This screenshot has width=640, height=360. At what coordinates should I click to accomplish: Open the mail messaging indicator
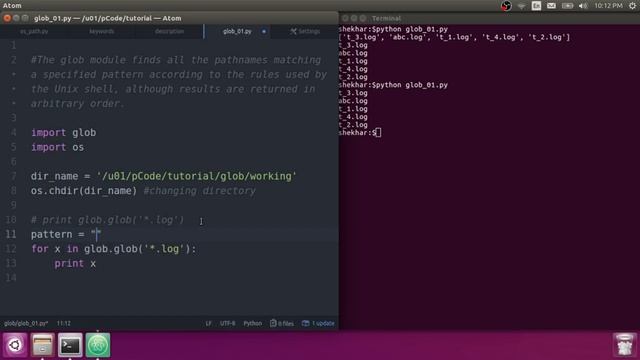(x=551, y=6)
